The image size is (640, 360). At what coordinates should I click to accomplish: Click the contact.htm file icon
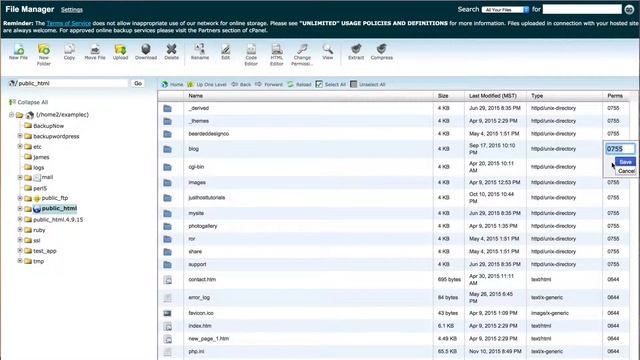coord(167,280)
